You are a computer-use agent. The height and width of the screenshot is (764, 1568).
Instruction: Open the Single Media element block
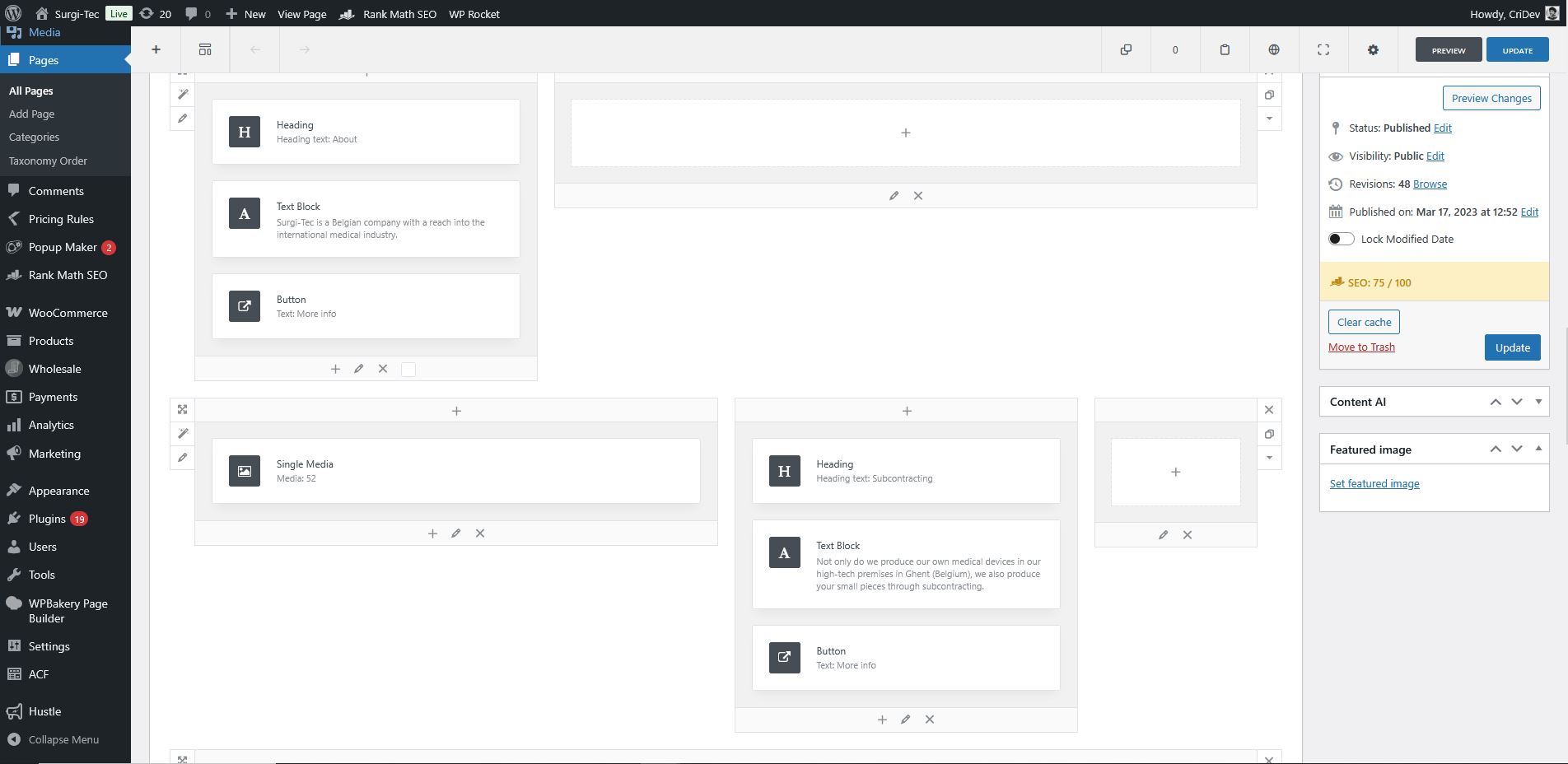[x=456, y=471]
